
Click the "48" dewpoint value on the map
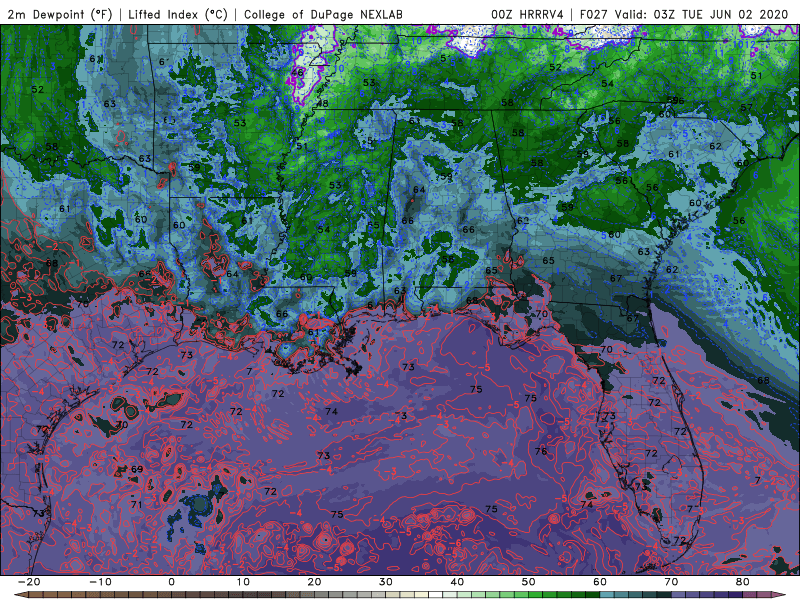(322, 104)
